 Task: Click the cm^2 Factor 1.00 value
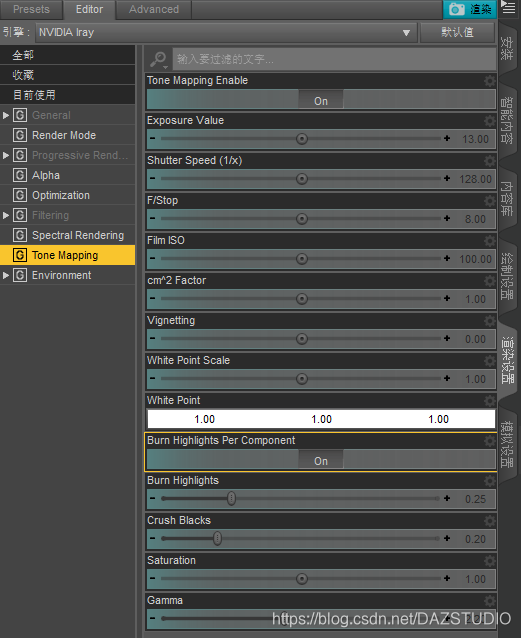pos(475,299)
